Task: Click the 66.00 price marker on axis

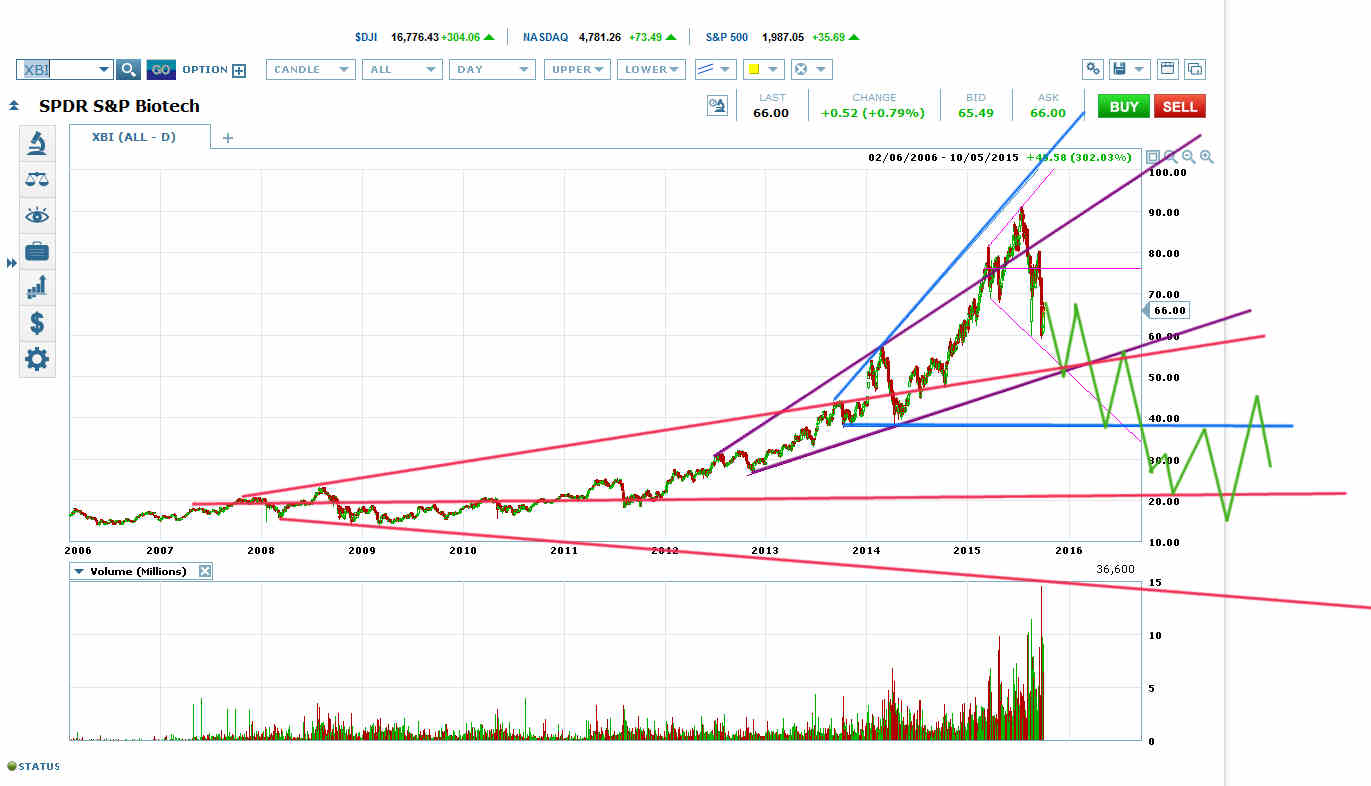Action: [1168, 310]
